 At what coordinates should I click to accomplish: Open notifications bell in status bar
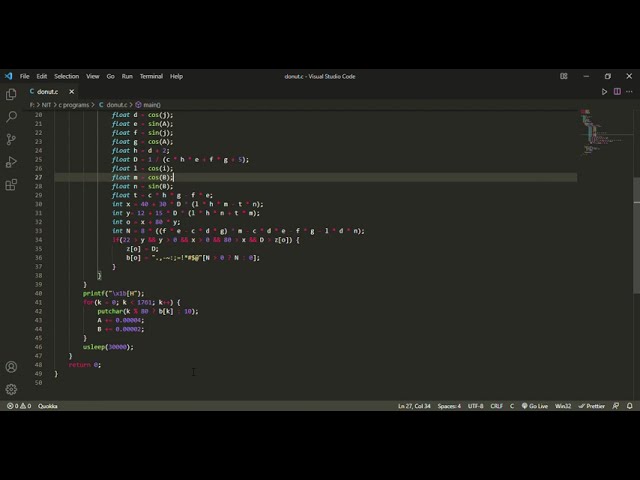pyautogui.click(x=630, y=406)
